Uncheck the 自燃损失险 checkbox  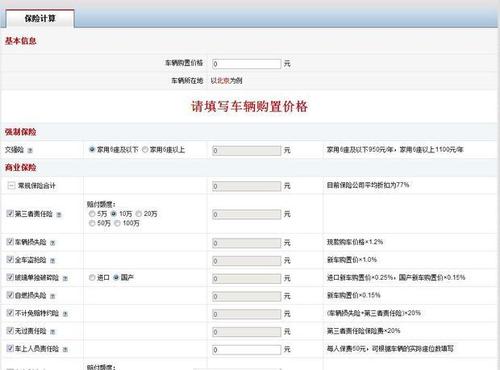pos(10,295)
